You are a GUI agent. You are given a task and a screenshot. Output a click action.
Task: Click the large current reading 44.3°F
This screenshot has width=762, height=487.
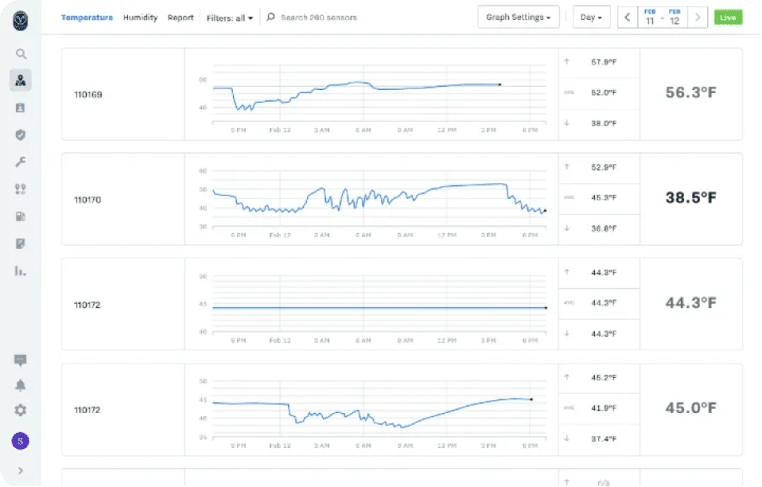click(691, 303)
